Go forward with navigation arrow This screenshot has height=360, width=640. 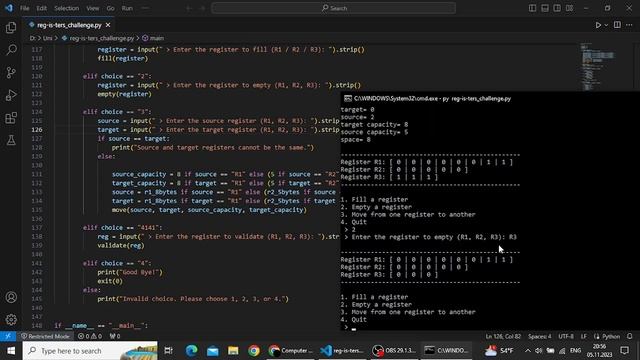pyautogui.click(x=202, y=8)
